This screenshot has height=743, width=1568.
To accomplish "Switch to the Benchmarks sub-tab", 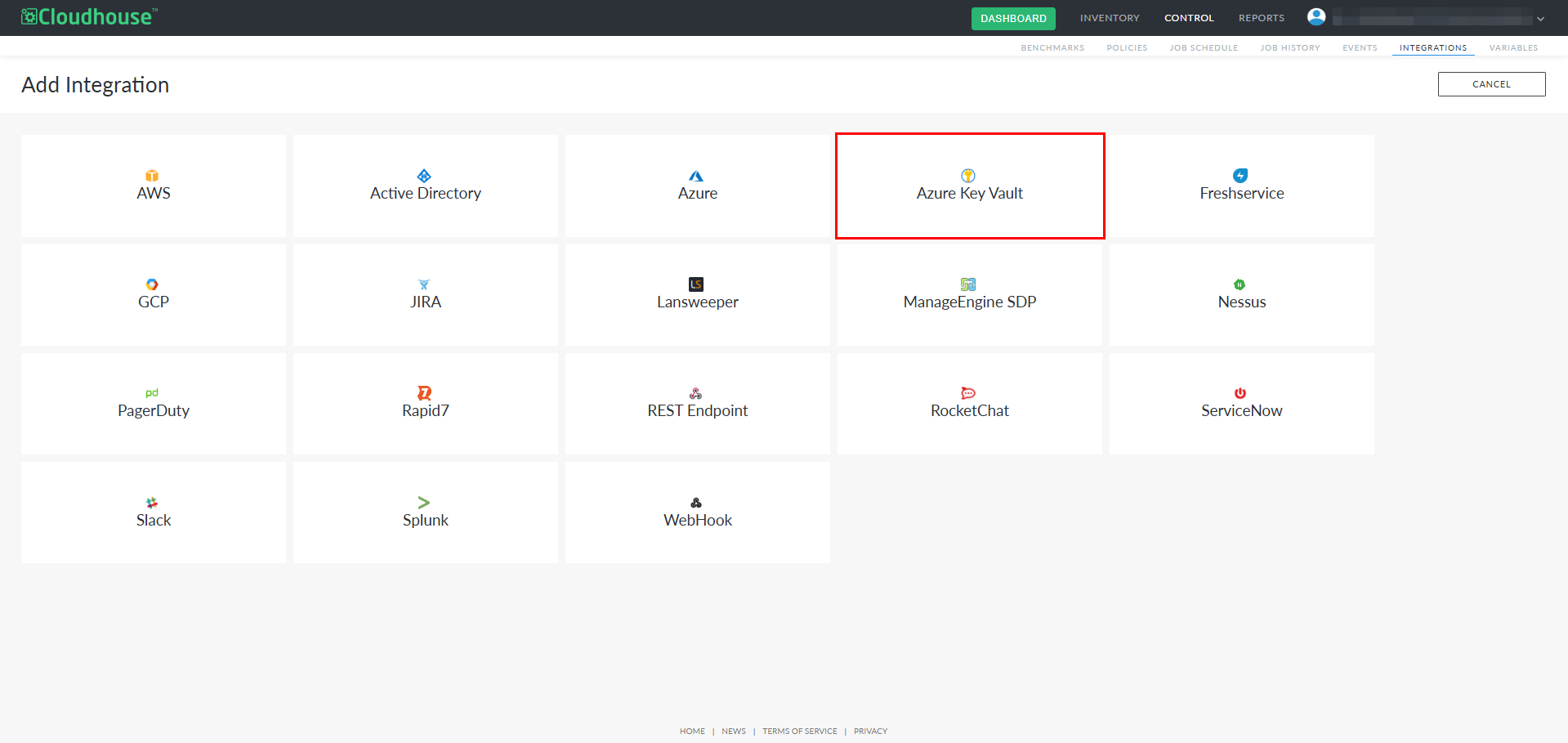I will click(x=1052, y=48).
